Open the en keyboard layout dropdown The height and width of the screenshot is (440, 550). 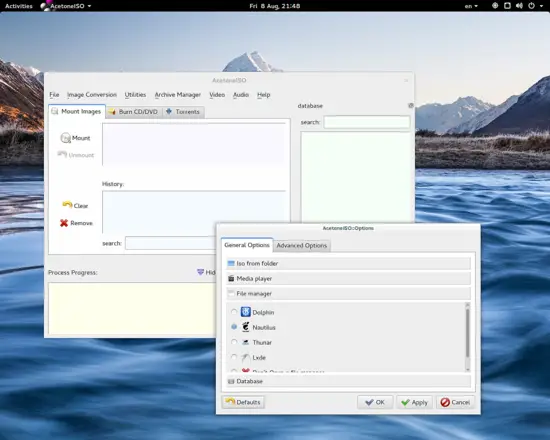click(x=471, y=6)
